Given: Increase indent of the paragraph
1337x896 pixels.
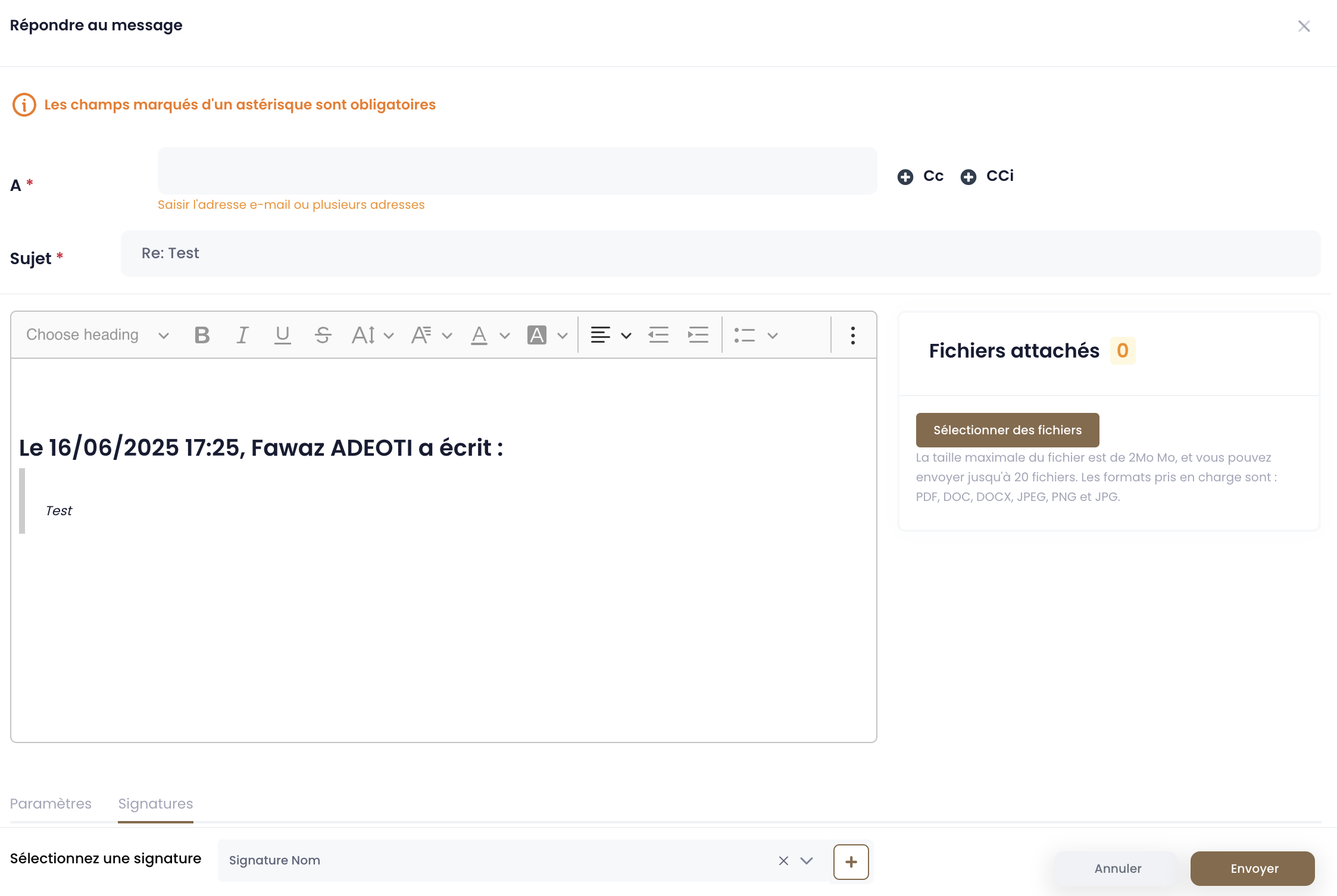Looking at the screenshot, I should click(698, 335).
